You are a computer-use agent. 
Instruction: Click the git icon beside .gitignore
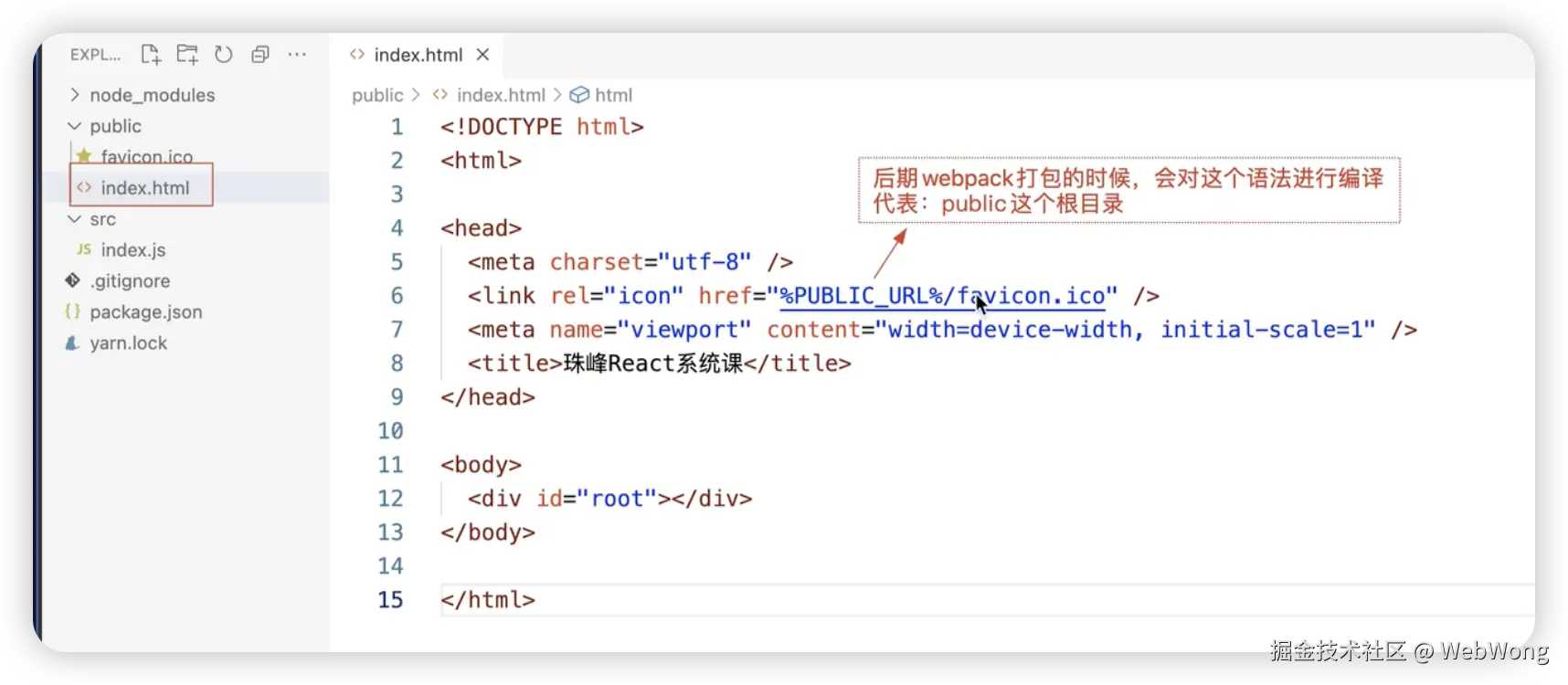click(x=73, y=280)
